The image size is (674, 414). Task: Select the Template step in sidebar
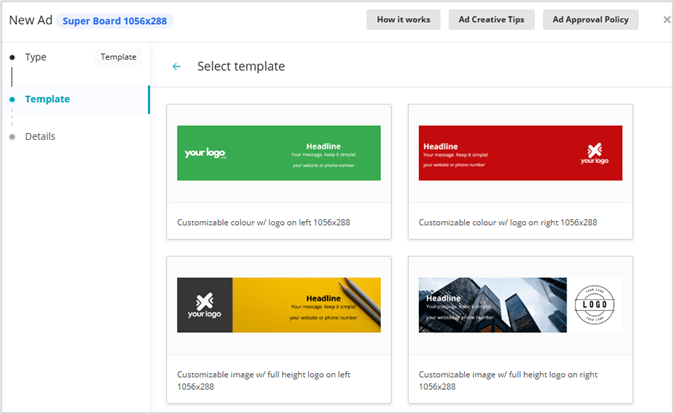47,99
